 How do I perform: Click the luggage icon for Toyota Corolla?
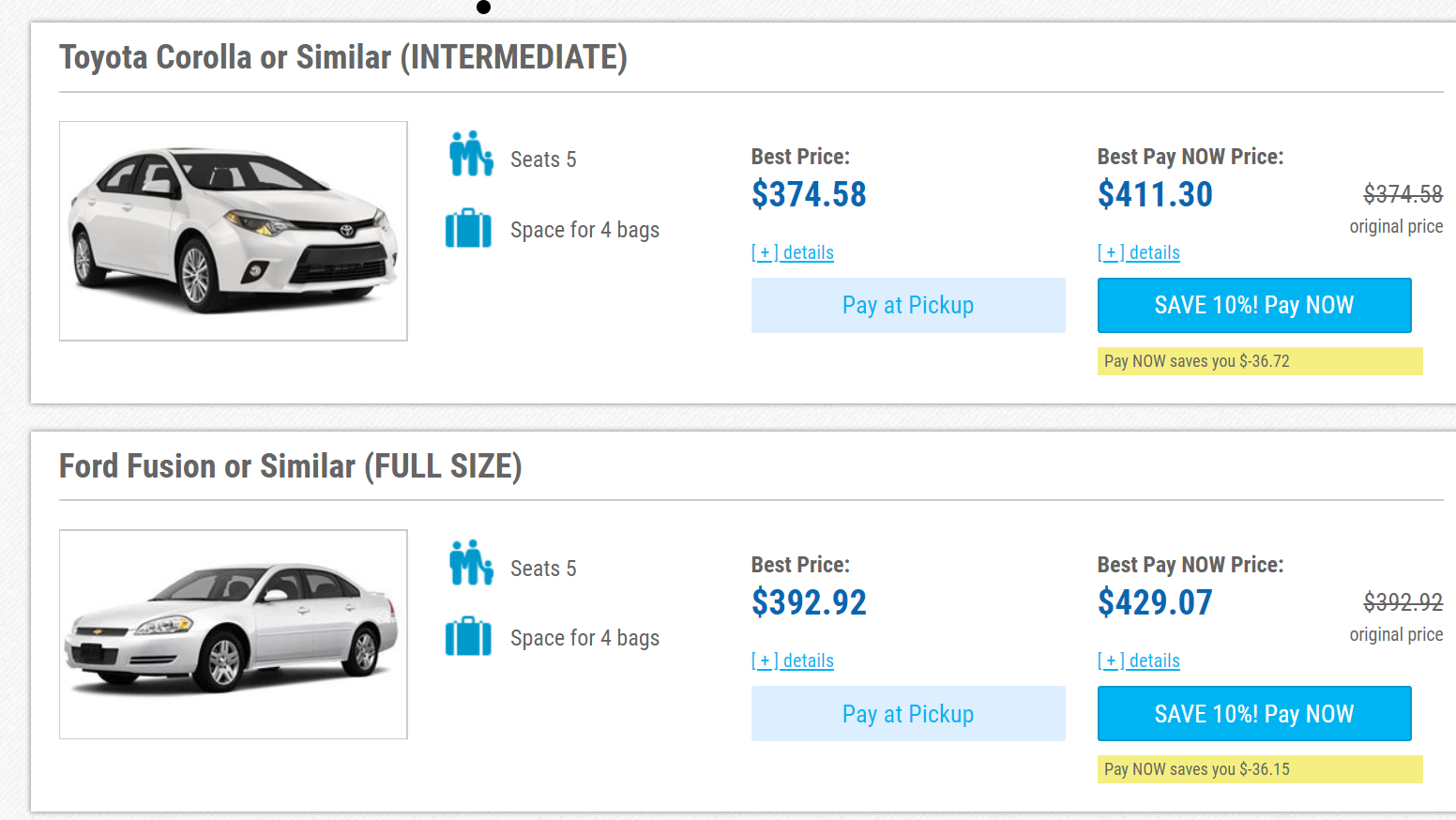click(x=468, y=228)
